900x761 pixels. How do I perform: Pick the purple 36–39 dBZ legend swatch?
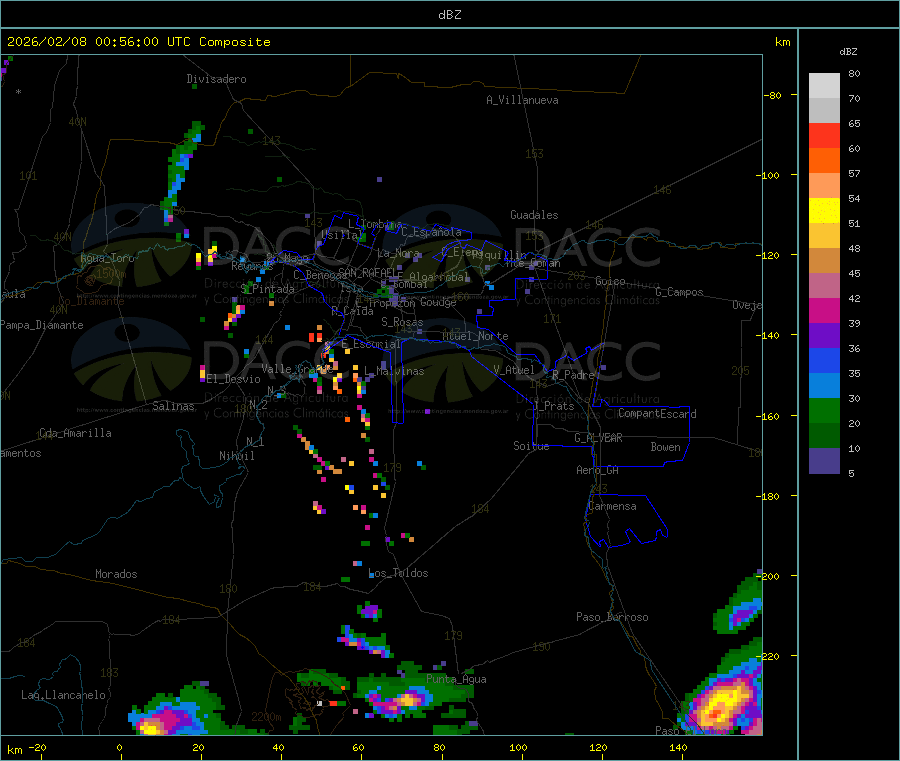824,335
